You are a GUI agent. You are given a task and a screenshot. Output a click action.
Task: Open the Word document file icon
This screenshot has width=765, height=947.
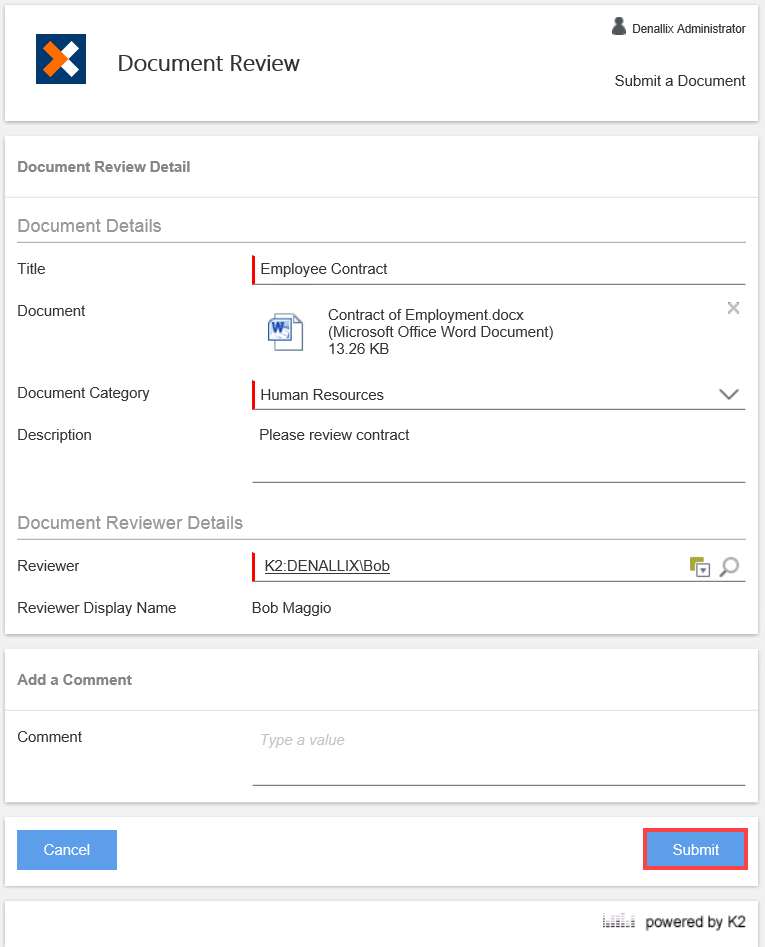(285, 331)
